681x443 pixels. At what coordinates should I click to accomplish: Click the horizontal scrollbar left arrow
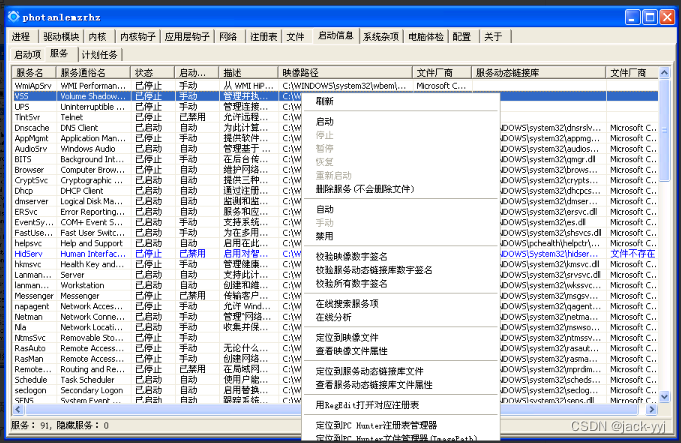pos(18,409)
